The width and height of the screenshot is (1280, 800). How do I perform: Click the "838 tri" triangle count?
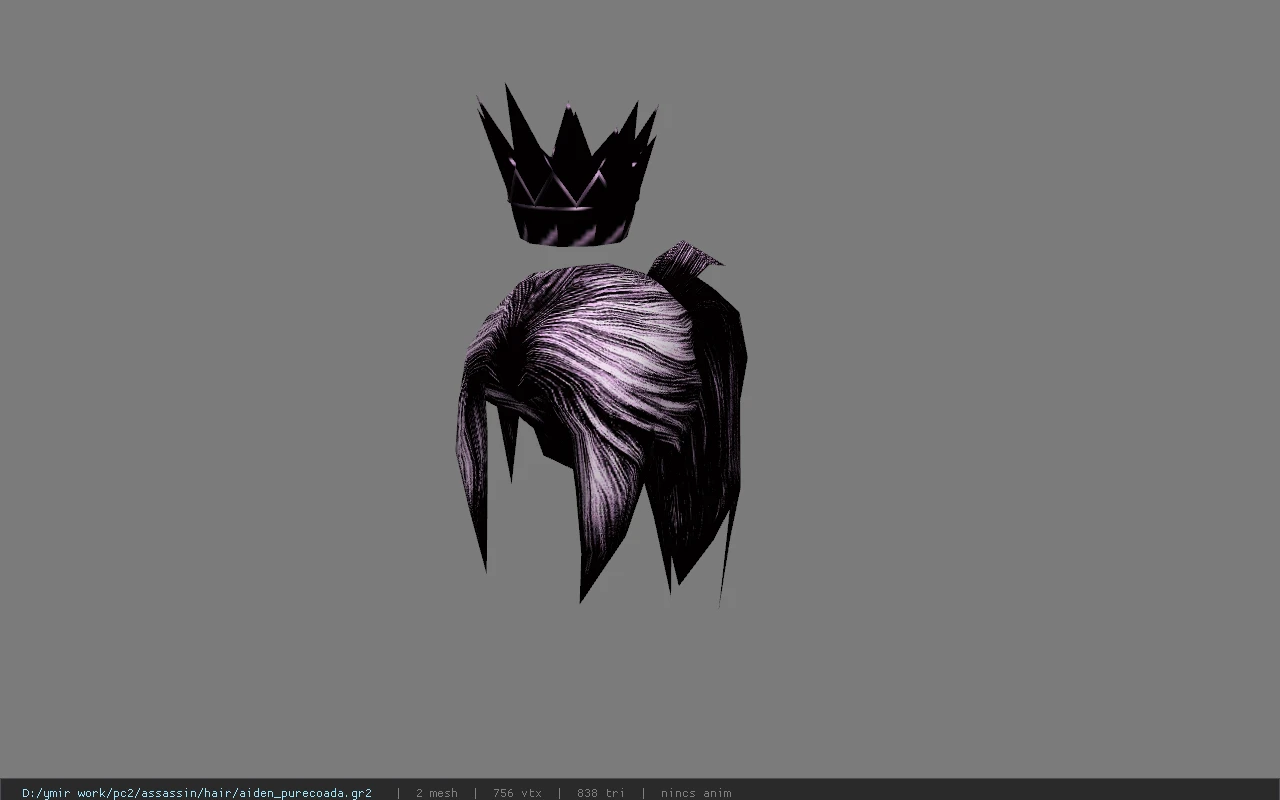point(601,793)
